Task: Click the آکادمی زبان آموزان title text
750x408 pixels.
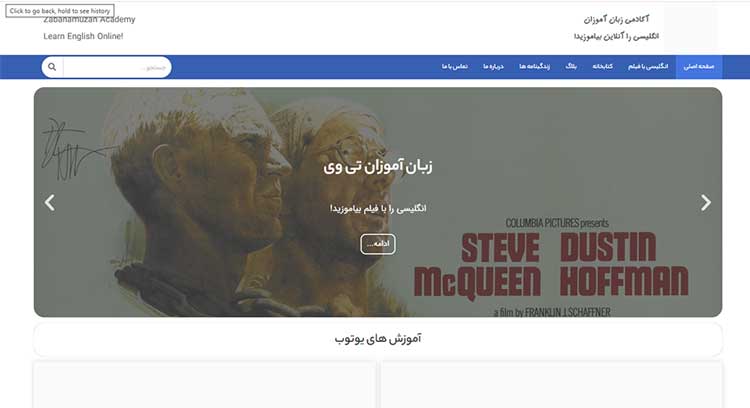Action: tap(616, 20)
